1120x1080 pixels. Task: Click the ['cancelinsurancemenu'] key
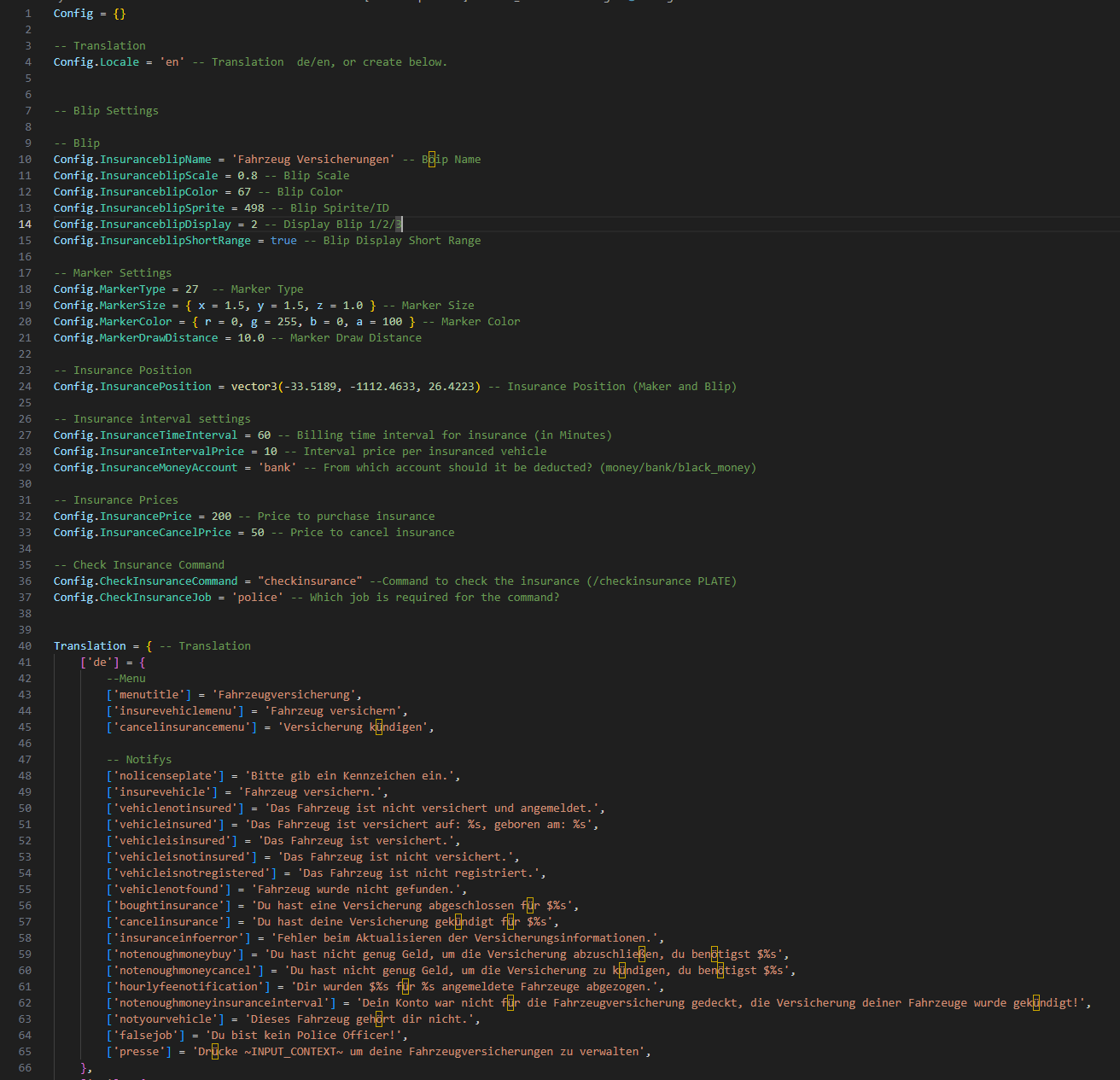(x=182, y=727)
